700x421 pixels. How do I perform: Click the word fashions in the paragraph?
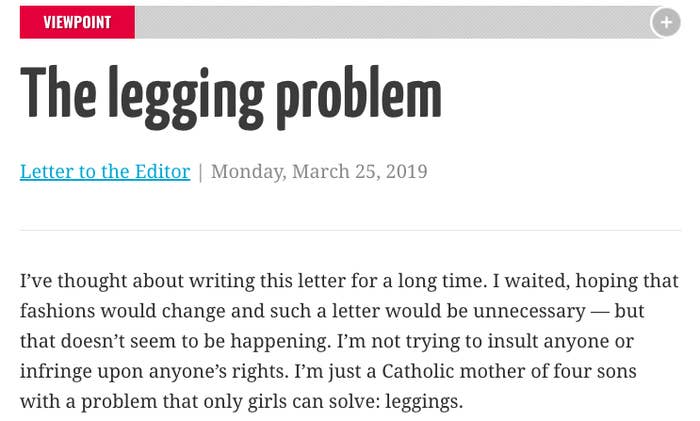pyautogui.click(x=58, y=311)
